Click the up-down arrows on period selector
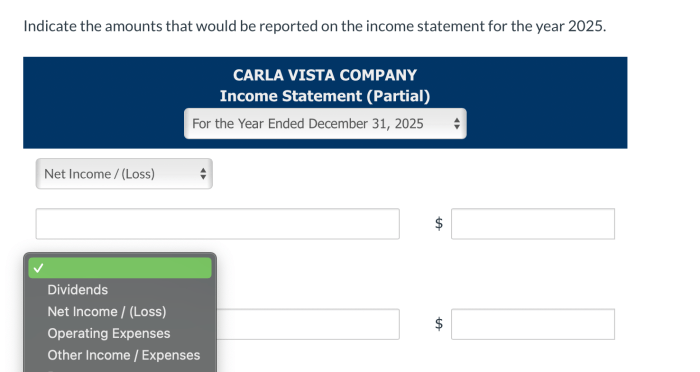Viewport: 700px width, 372px height. click(456, 124)
